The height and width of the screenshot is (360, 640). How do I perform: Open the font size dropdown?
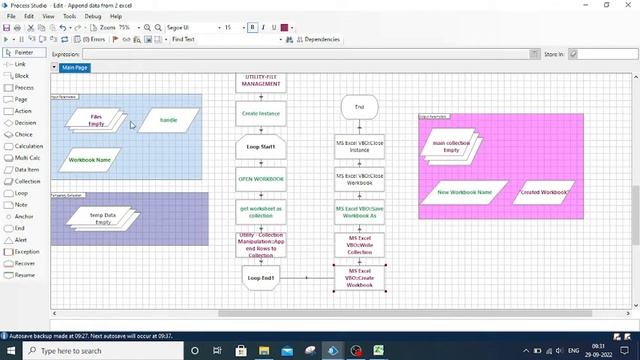[x=244, y=28]
